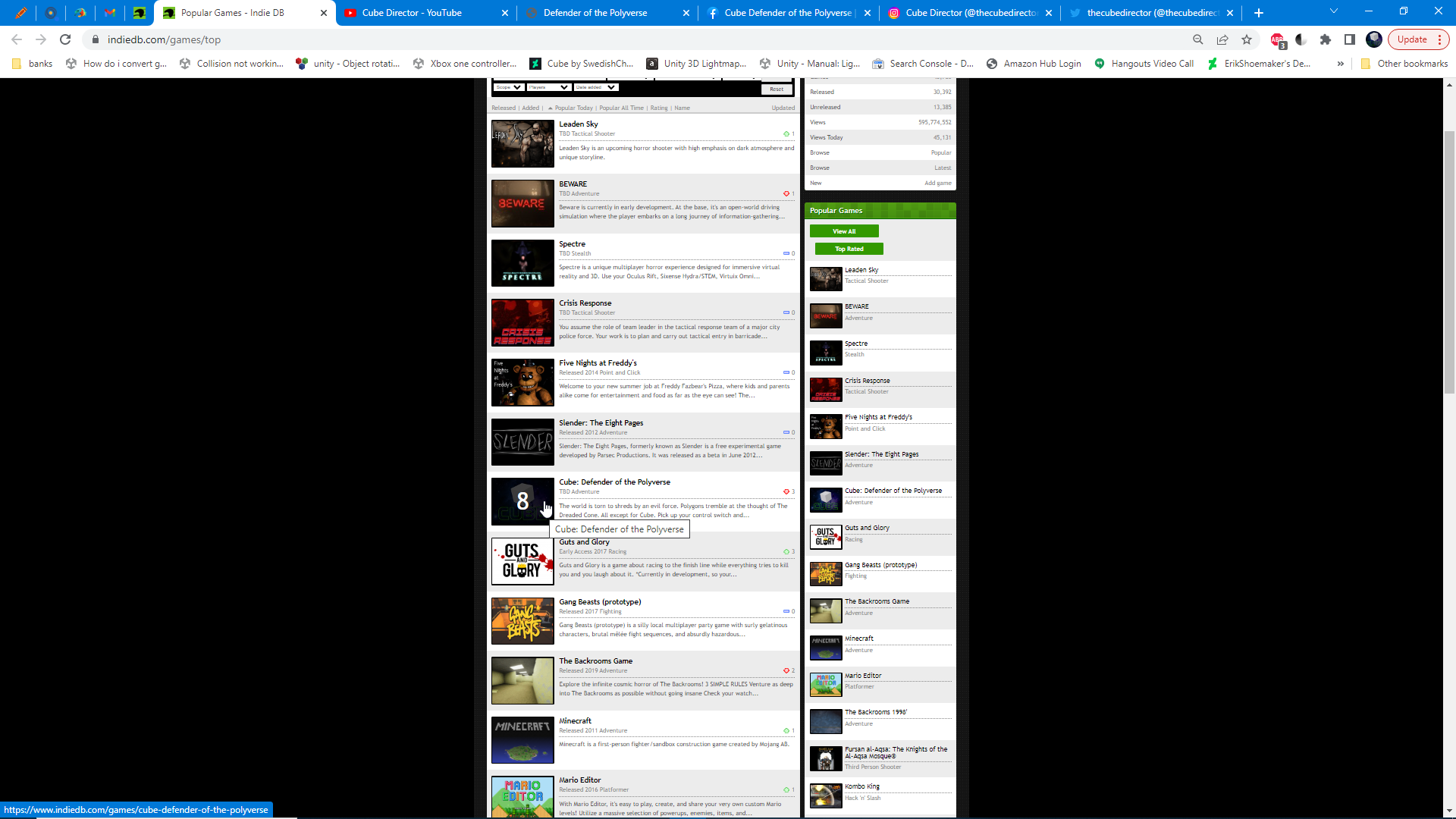1456x819 pixels.
Task: Switch to the Facebook Cube Defender tab
Action: click(788, 13)
